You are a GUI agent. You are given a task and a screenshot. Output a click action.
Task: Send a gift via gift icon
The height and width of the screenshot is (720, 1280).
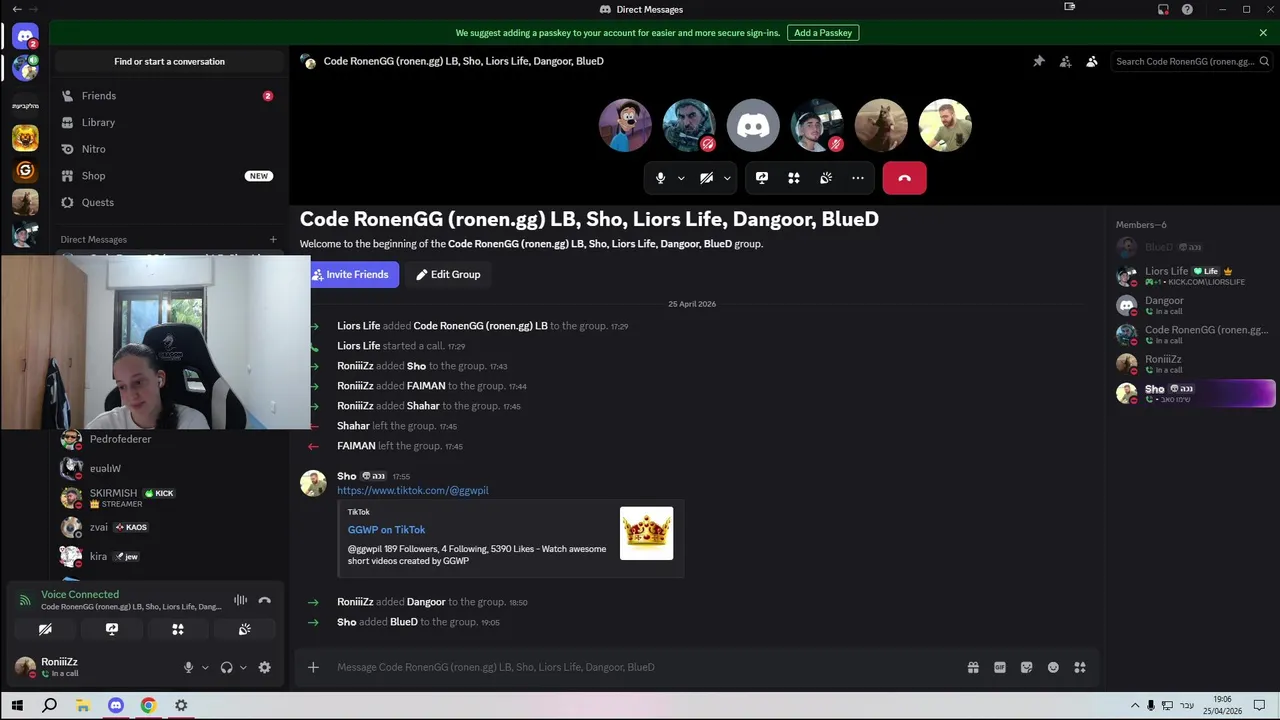[x=973, y=667]
